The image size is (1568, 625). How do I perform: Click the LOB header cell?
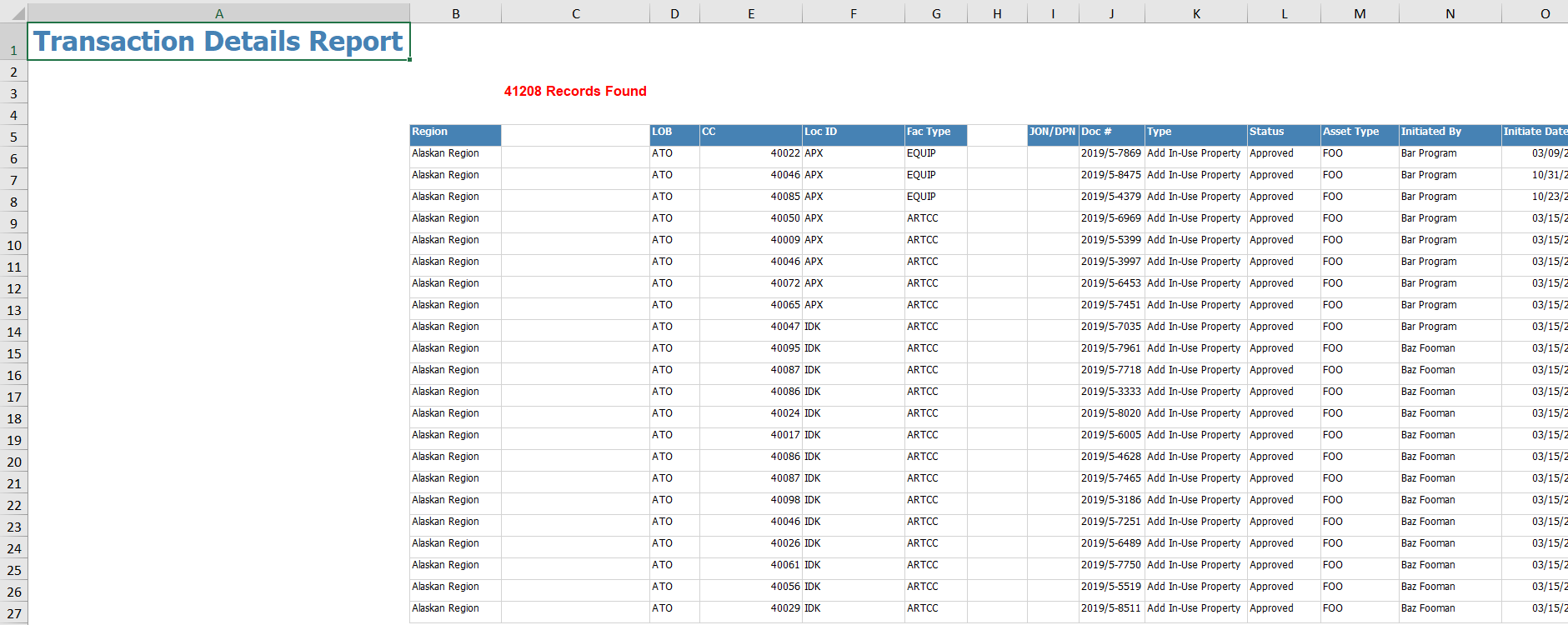674,135
